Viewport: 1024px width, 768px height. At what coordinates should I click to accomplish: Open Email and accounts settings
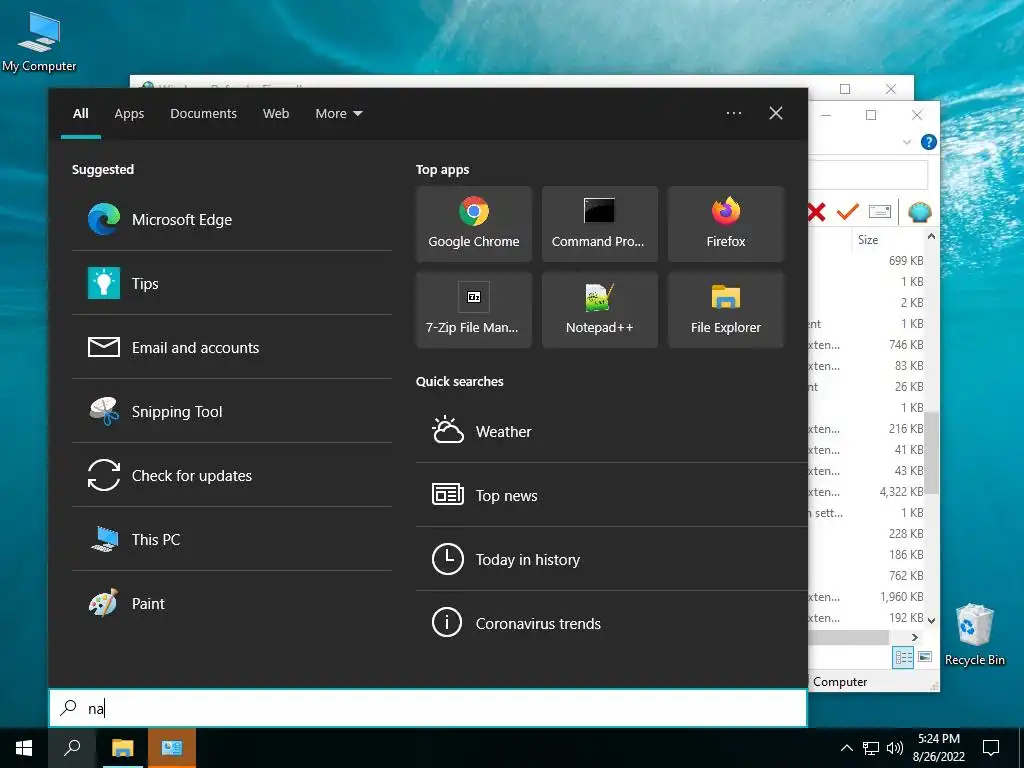click(x=232, y=347)
